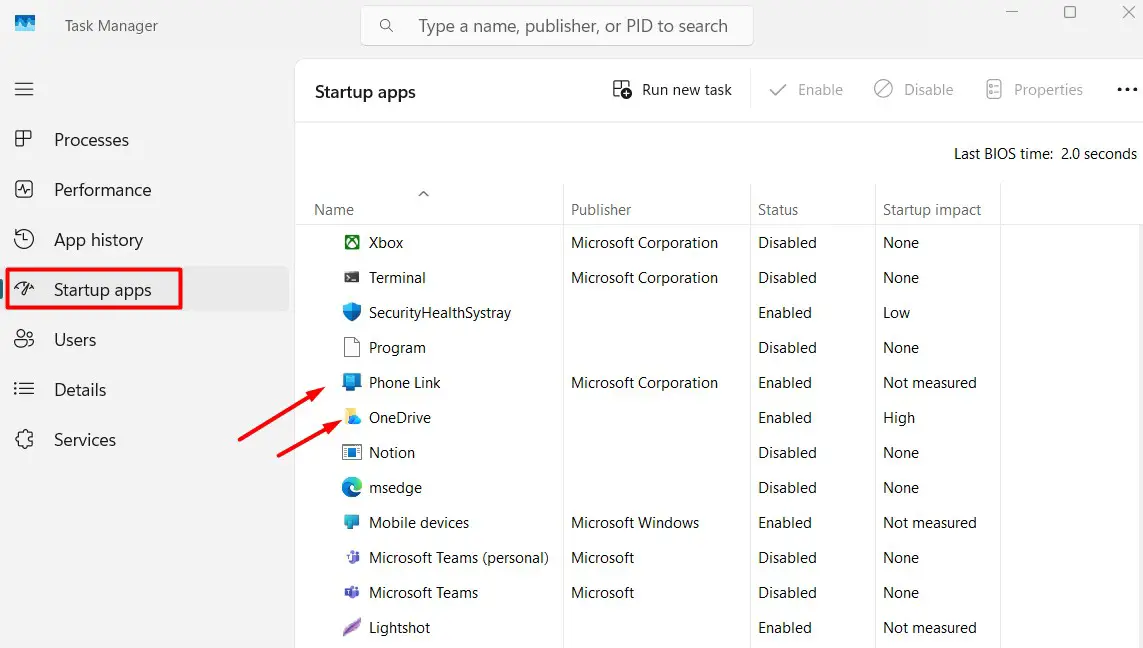Viewport: 1143px width, 648px height.
Task: Click the Disable button in the toolbar
Action: pos(913,89)
